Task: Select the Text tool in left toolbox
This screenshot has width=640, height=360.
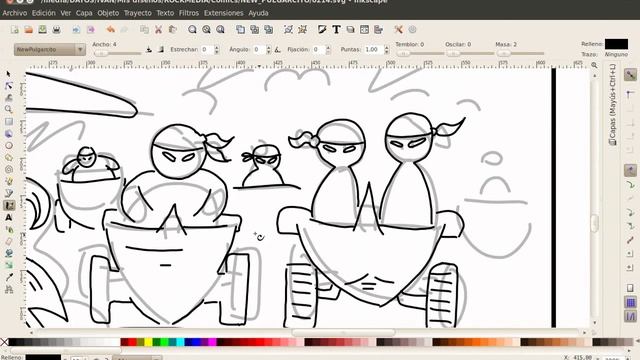Action: [9, 218]
